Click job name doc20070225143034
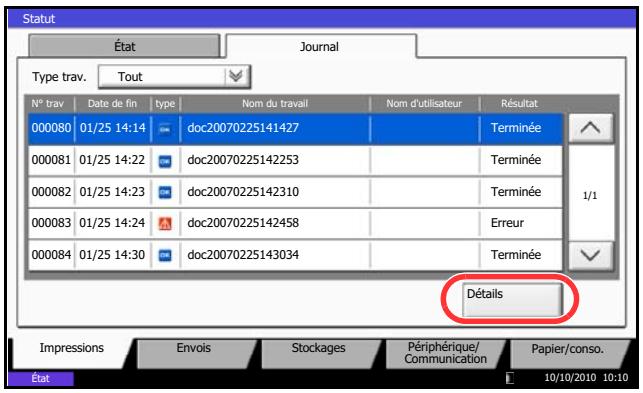 (x=243, y=255)
